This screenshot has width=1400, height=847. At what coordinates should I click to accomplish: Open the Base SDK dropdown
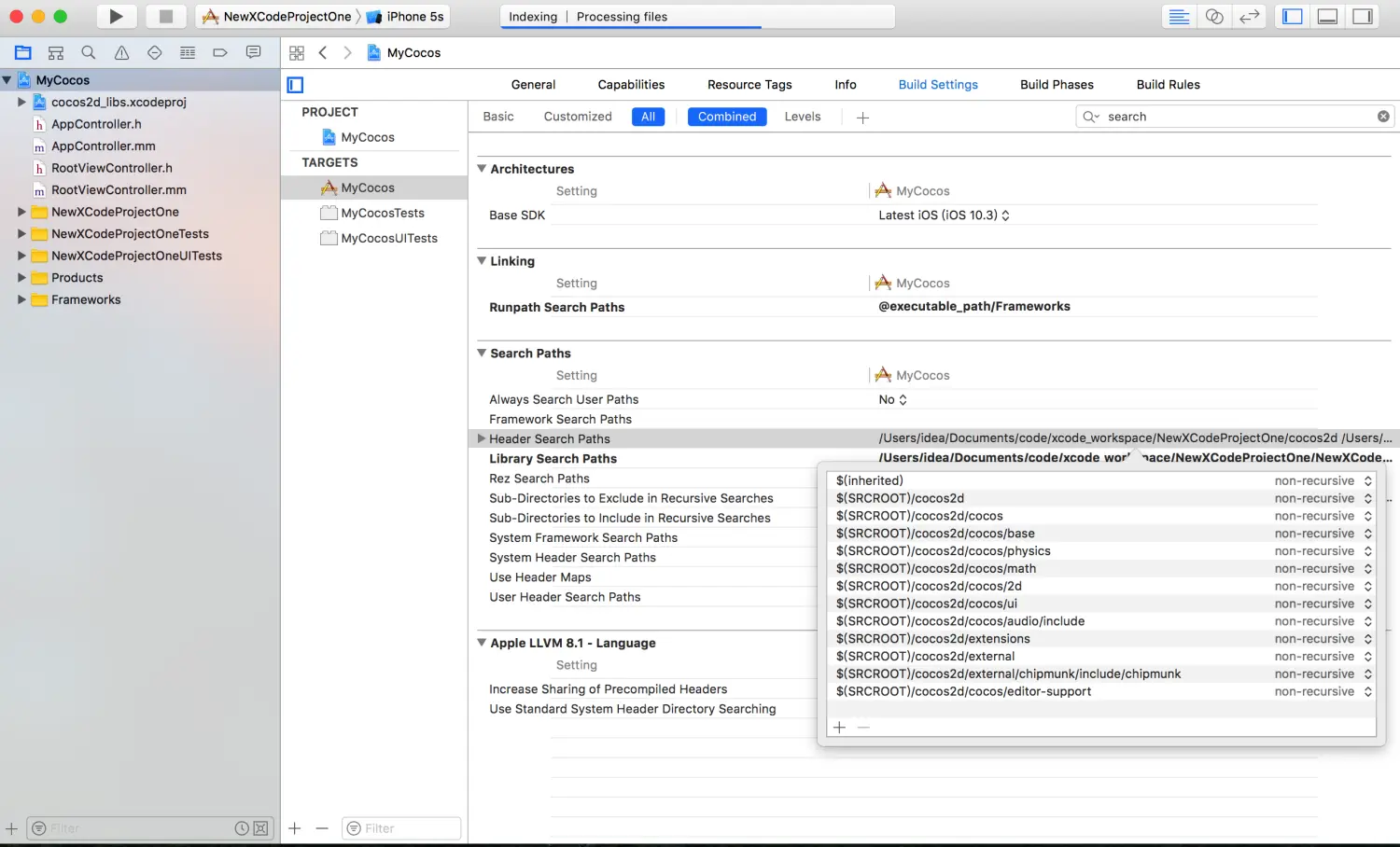[944, 215]
